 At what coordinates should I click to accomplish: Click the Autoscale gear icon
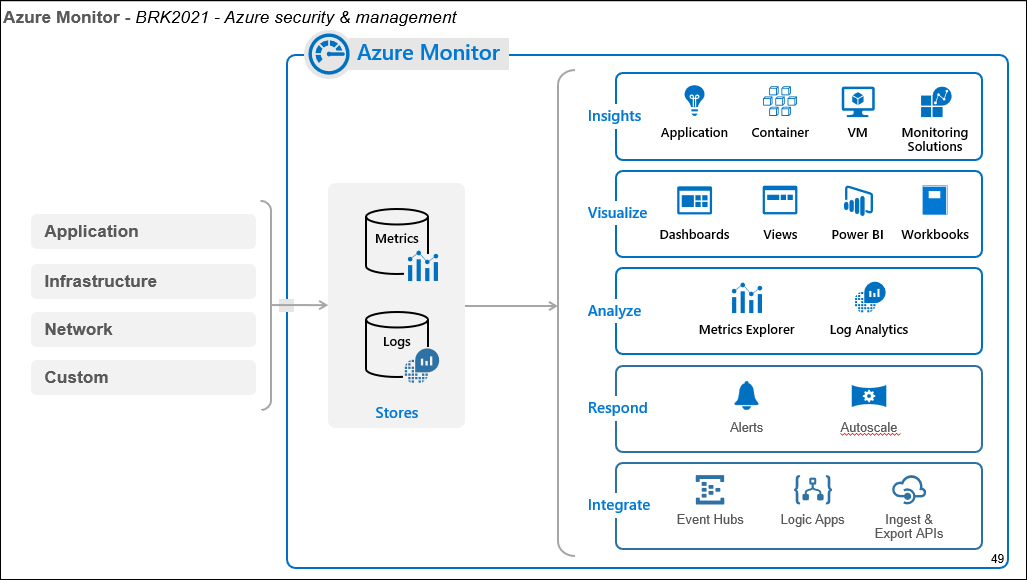click(868, 396)
